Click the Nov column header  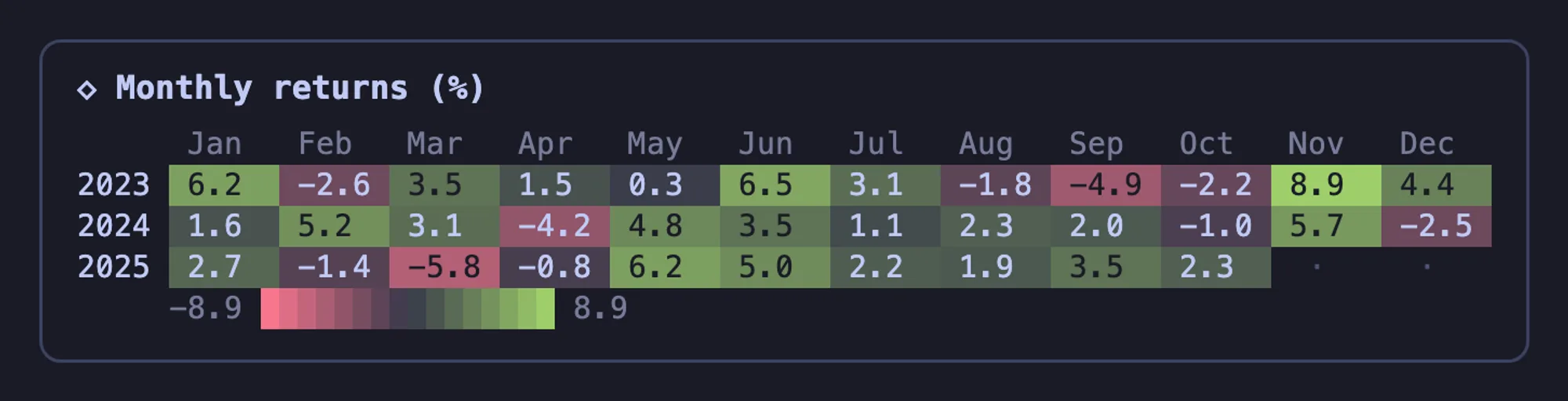[1316, 144]
